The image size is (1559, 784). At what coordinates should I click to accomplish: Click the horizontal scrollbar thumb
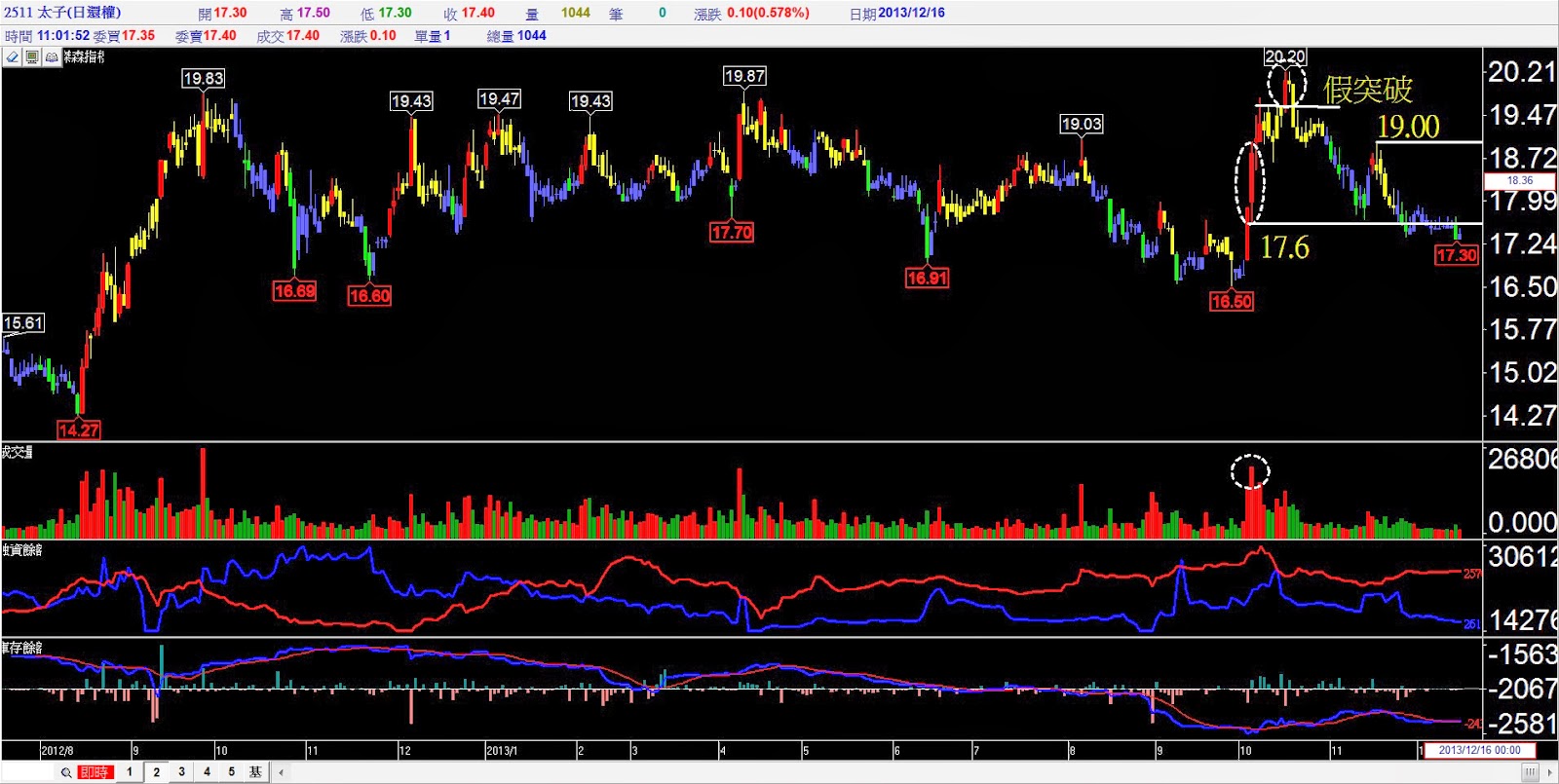[x=1530, y=773]
